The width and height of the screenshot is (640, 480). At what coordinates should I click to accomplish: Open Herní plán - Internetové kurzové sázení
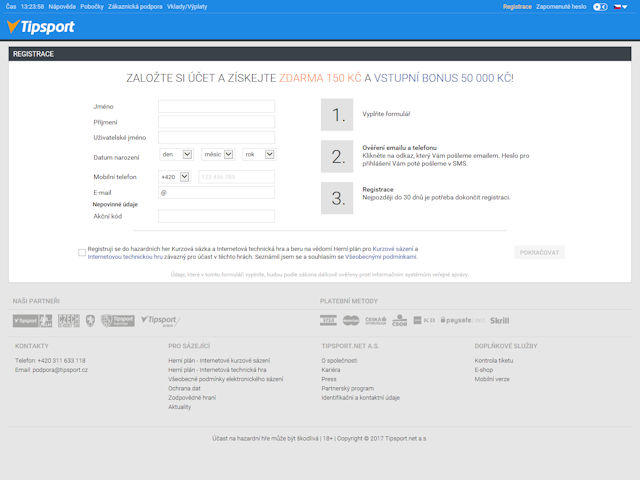[219, 360]
